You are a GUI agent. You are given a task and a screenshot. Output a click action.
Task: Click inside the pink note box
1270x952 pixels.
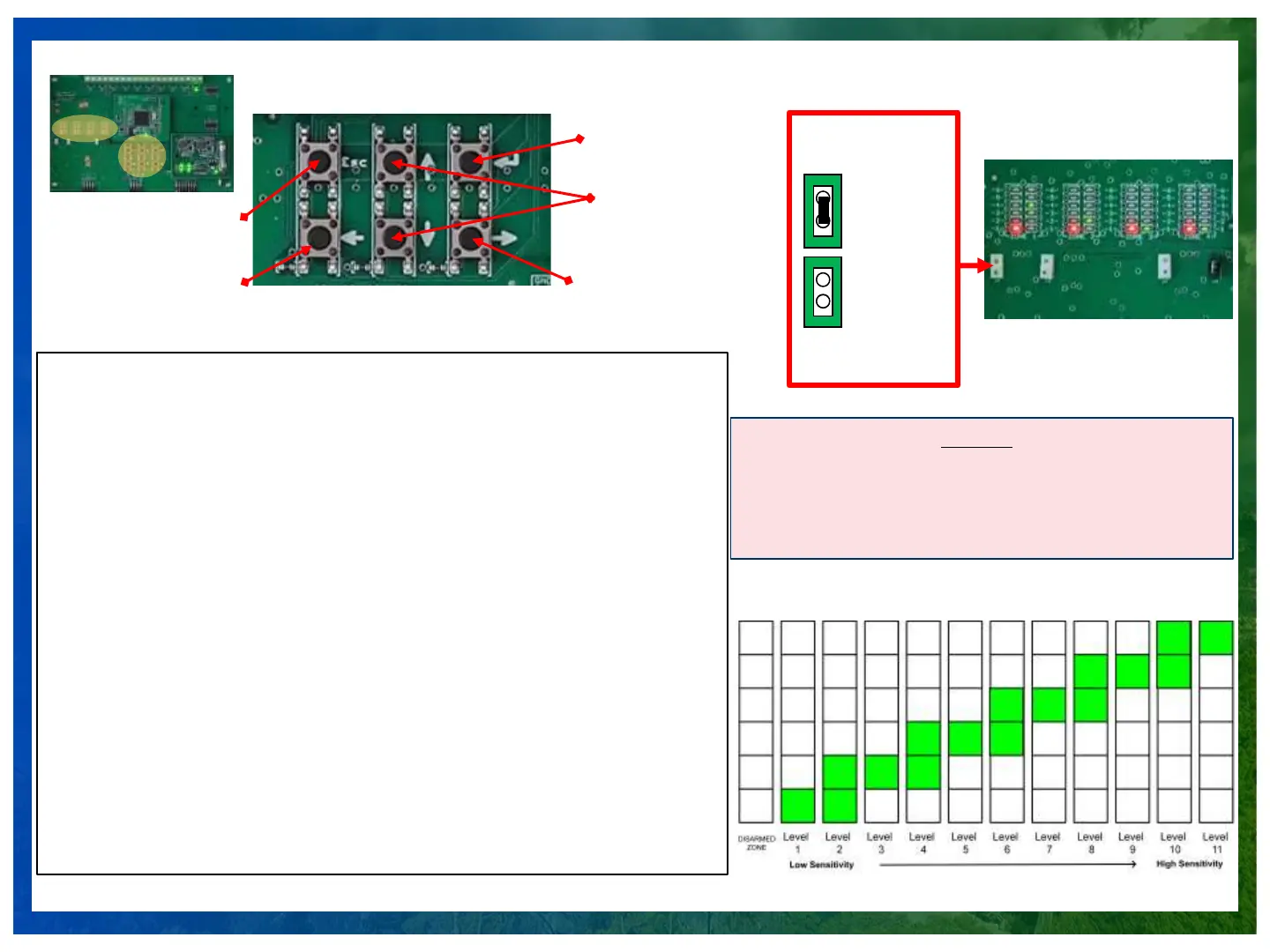(982, 488)
